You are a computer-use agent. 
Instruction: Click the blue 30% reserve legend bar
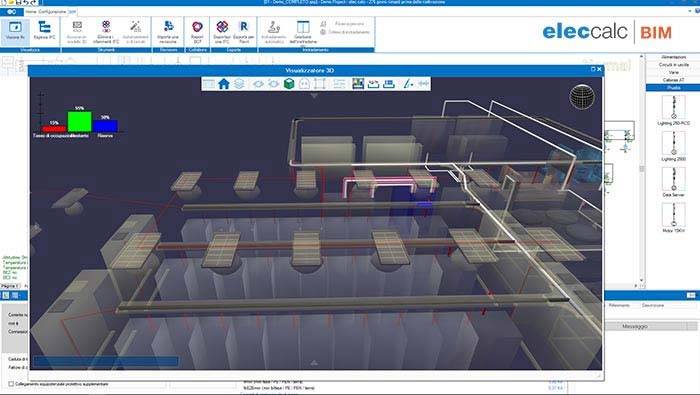pos(105,126)
